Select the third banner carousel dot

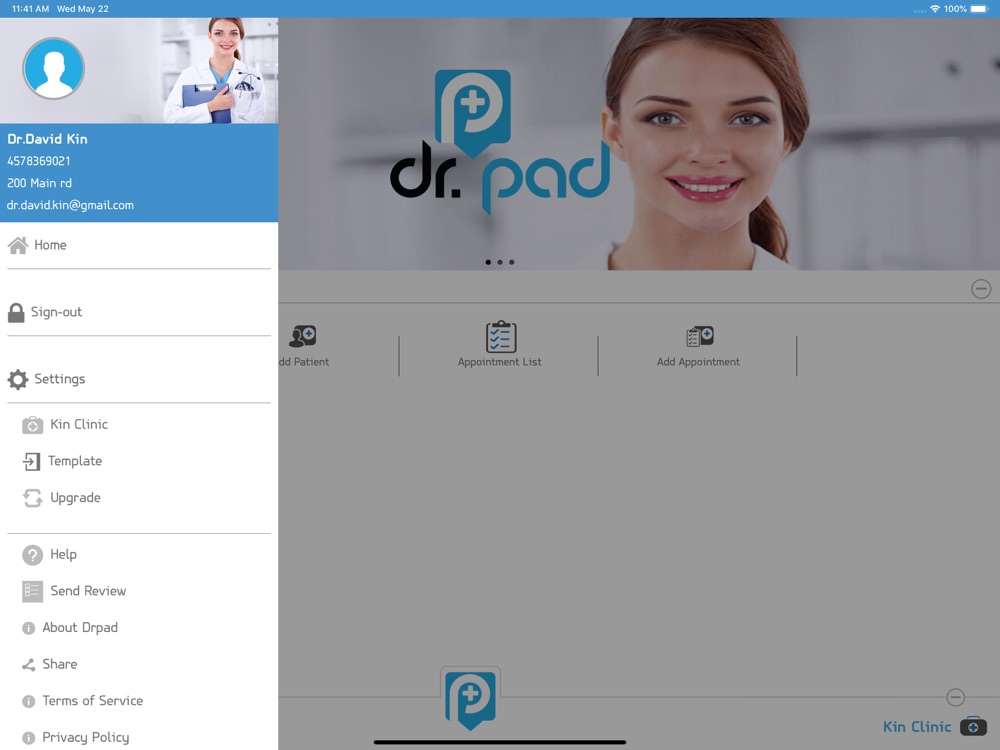point(511,262)
